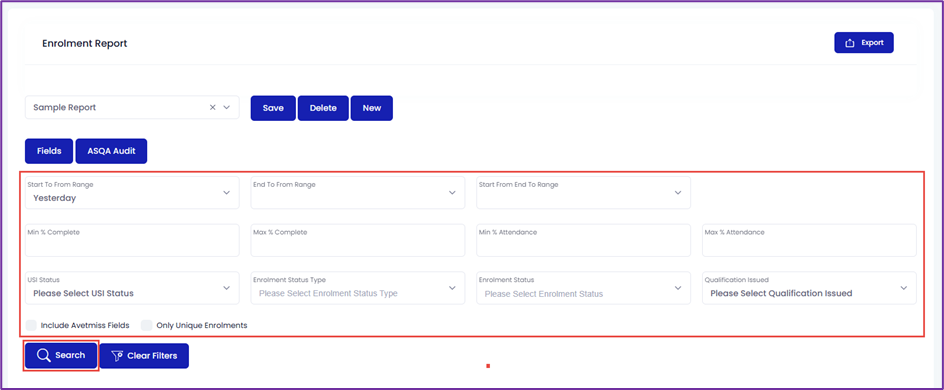Save the current report
This screenshot has width=944, height=390.
273,108
